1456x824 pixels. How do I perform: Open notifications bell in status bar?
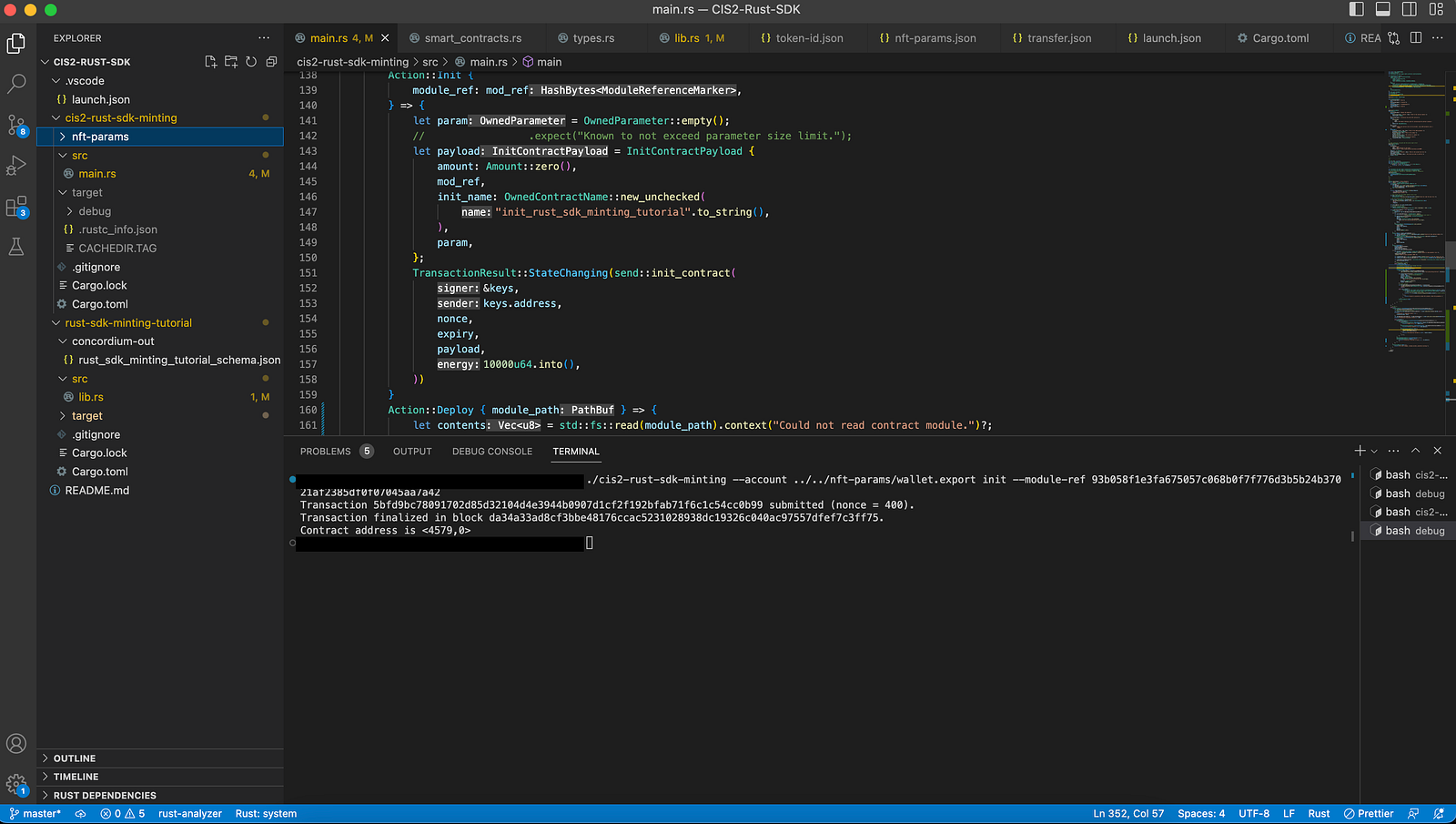[x=1439, y=814]
